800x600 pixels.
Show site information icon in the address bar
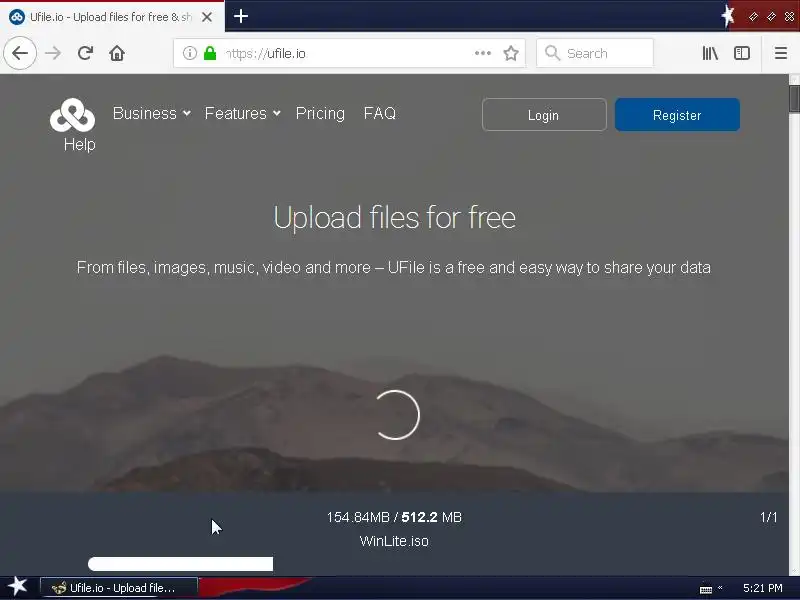[189, 53]
